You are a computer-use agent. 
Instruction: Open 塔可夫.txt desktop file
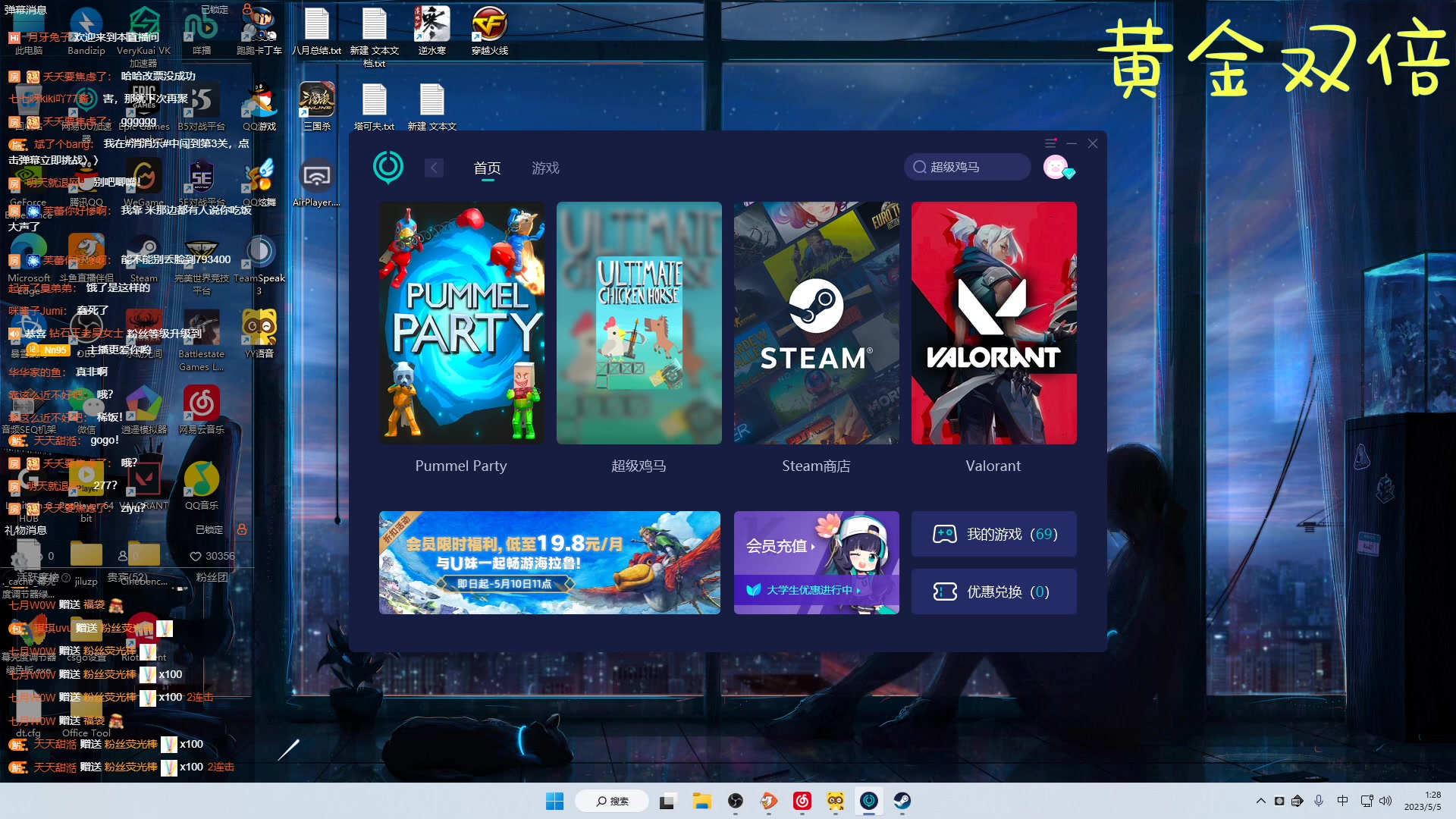point(375,107)
